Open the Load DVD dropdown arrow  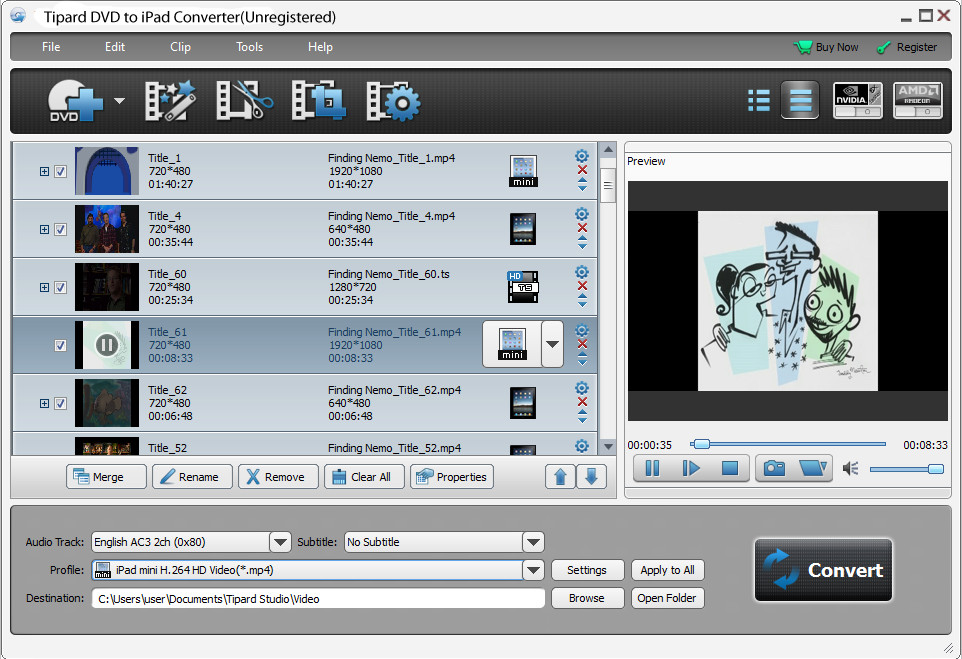[x=120, y=101]
